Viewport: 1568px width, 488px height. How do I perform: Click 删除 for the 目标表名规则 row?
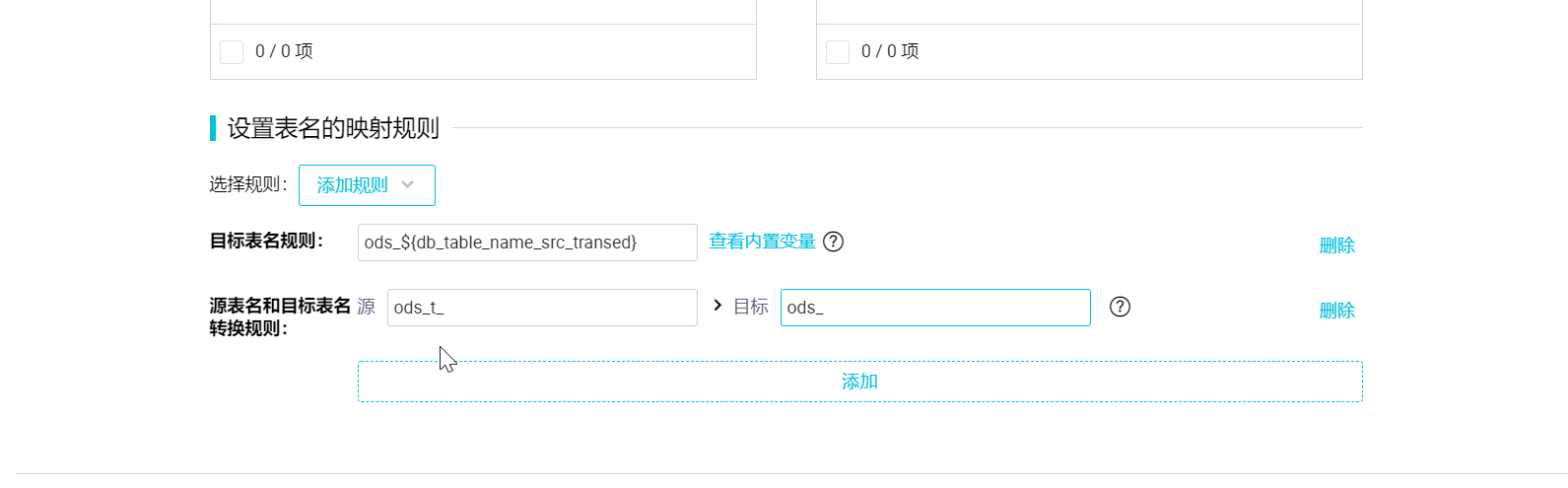(x=1336, y=245)
